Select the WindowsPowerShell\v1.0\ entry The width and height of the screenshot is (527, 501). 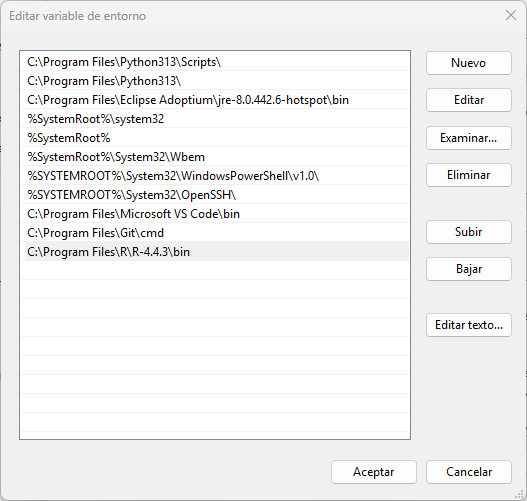(x=215, y=176)
